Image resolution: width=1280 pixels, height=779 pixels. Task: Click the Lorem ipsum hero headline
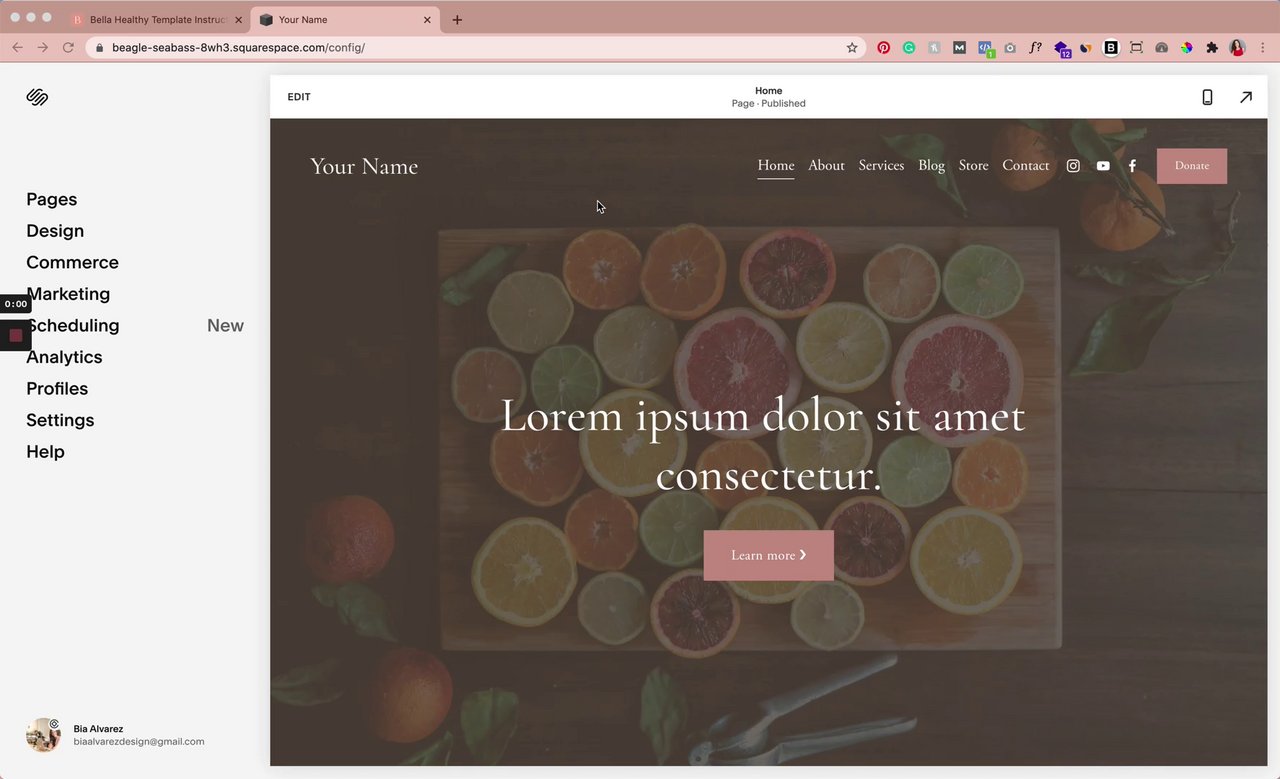tap(763, 445)
